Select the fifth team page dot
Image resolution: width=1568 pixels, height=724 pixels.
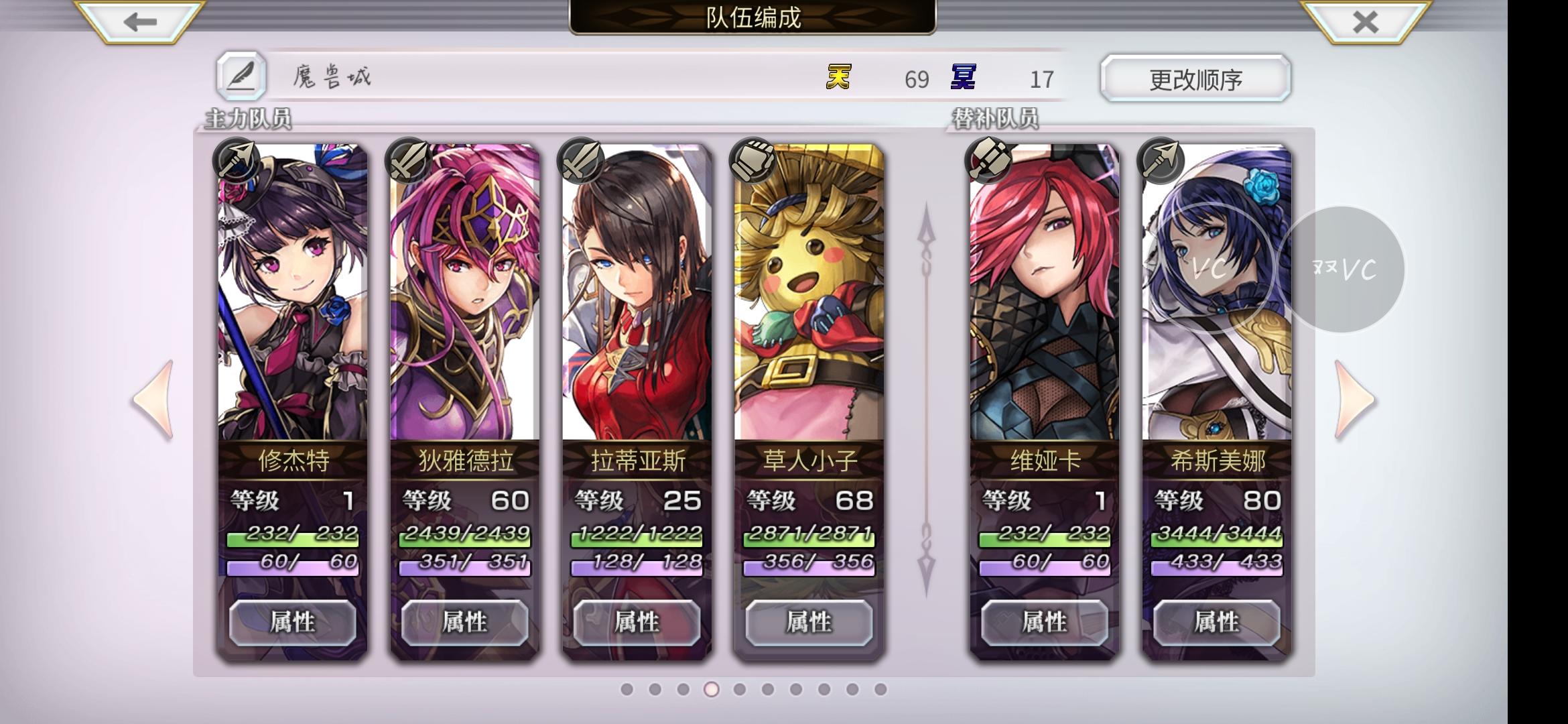pyautogui.click(x=739, y=689)
